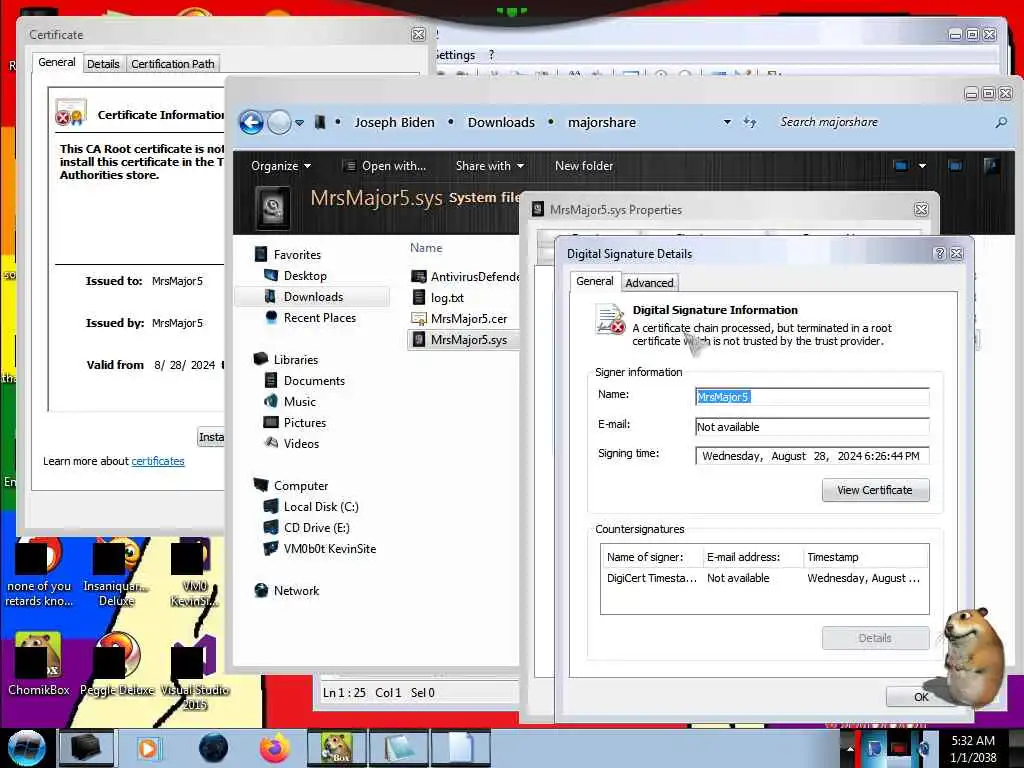Open the Share with dropdown

(x=490, y=166)
